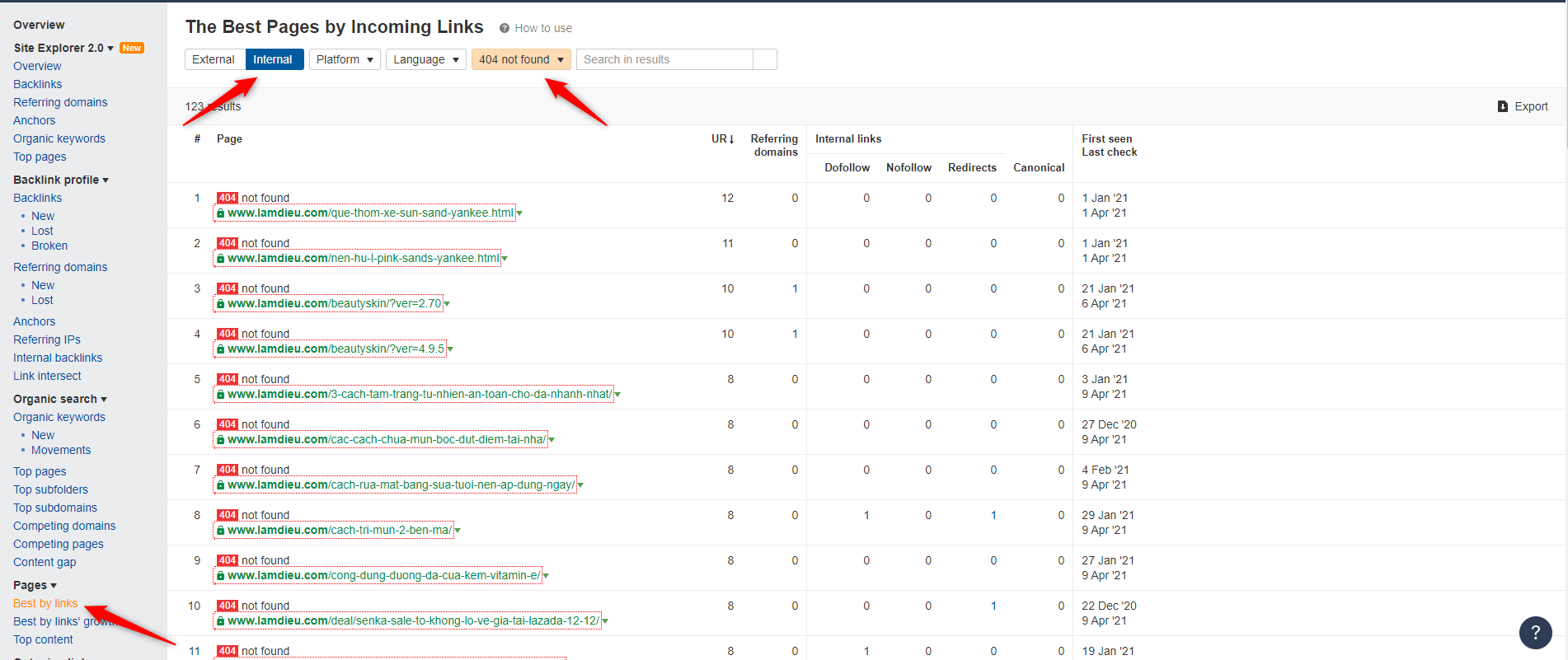Screen dimensions: 1568x660
Task: Click Nofollow column header
Action: pyautogui.click(x=908, y=167)
